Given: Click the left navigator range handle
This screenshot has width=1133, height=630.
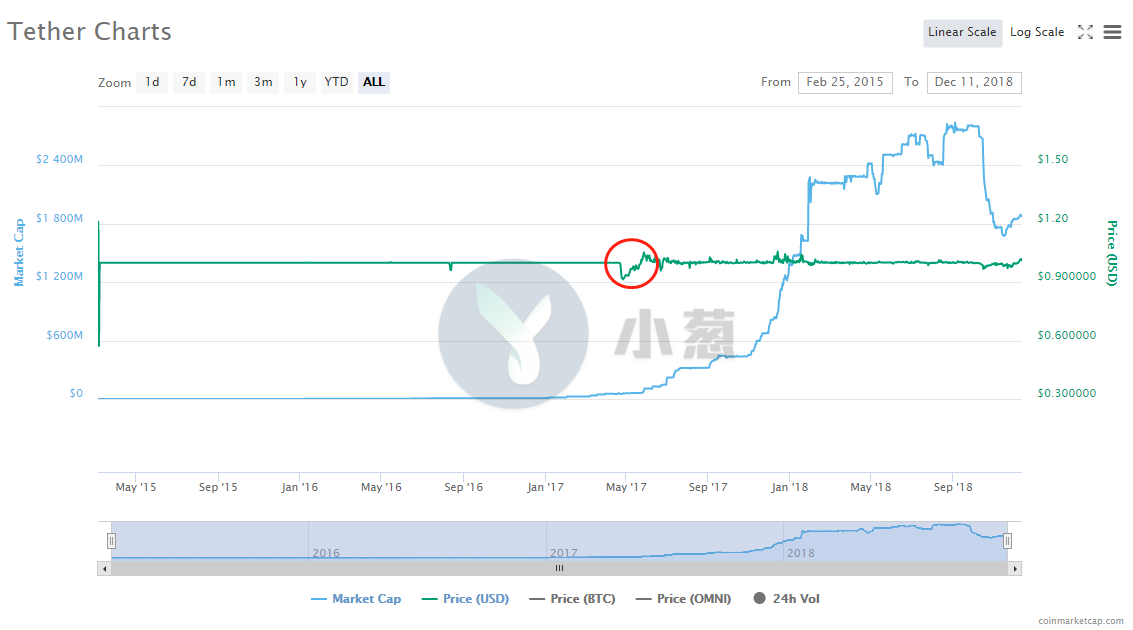Looking at the screenshot, I should tap(111, 540).
